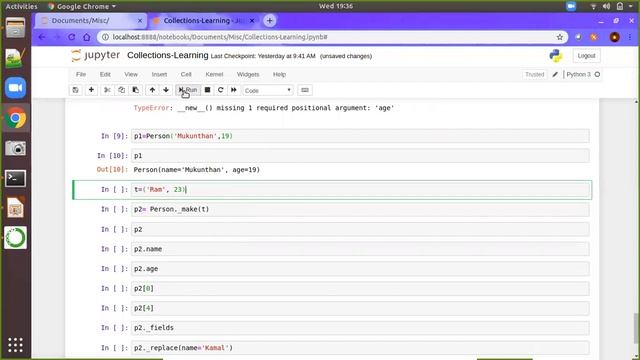Click the p2[4] cell

tap(360, 308)
